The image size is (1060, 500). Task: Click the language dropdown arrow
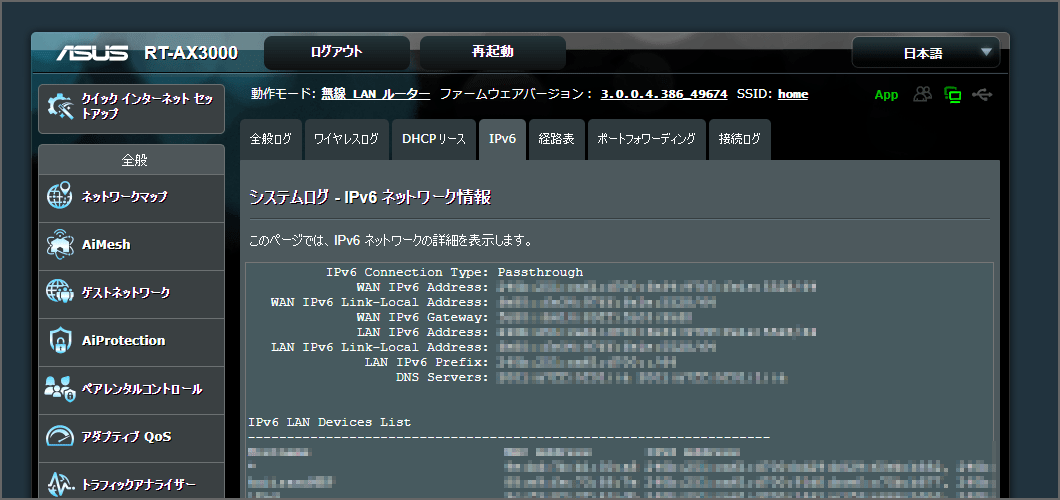pos(986,52)
